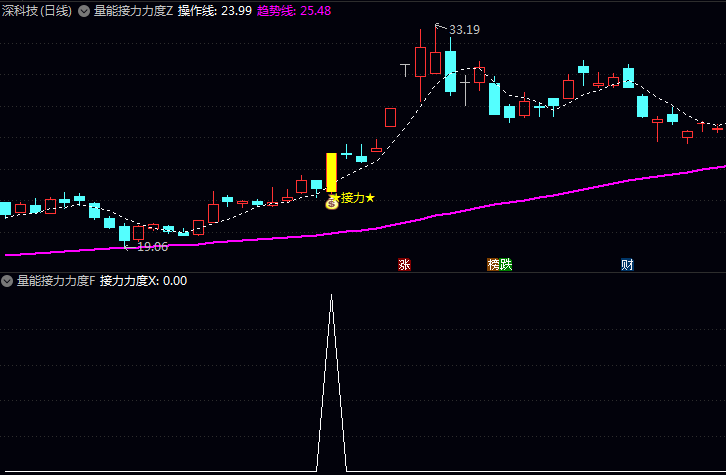Click the 榜 event marker
This screenshot has height=475, width=726.
coord(494,264)
